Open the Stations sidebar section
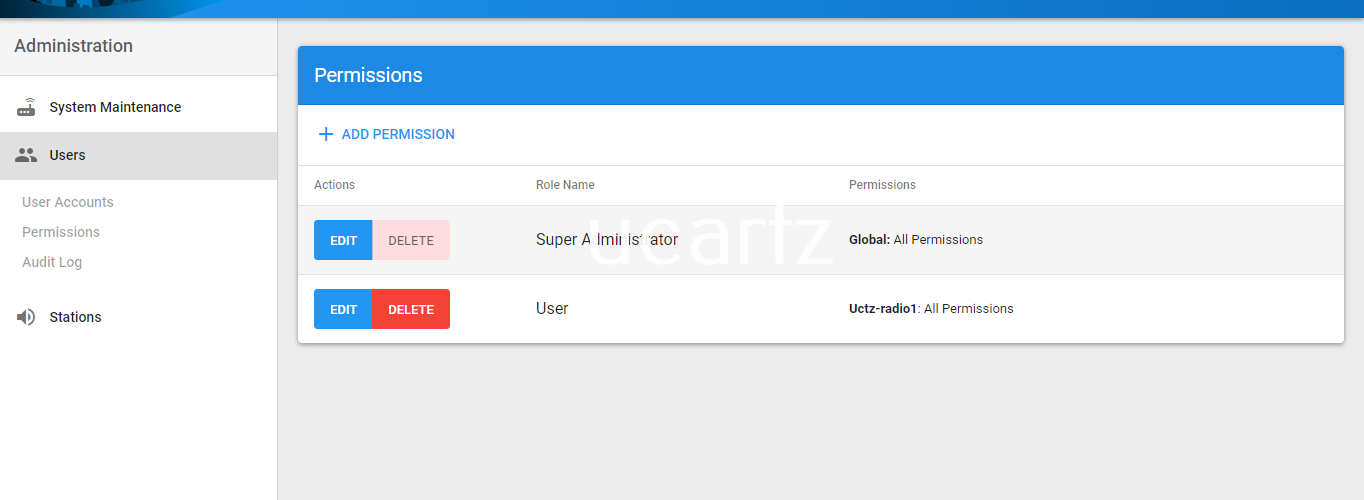The width and height of the screenshot is (1364, 500). point(138,317)
